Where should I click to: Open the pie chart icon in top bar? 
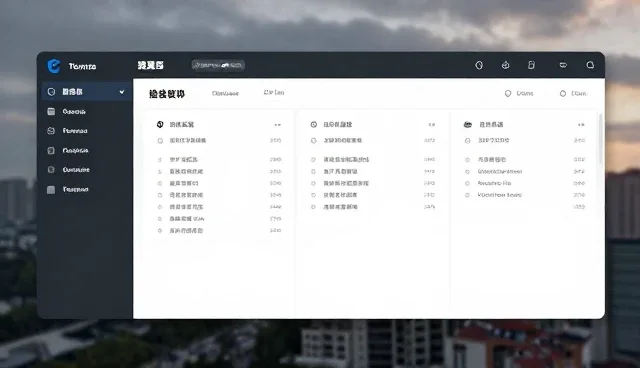pos(505,65)
